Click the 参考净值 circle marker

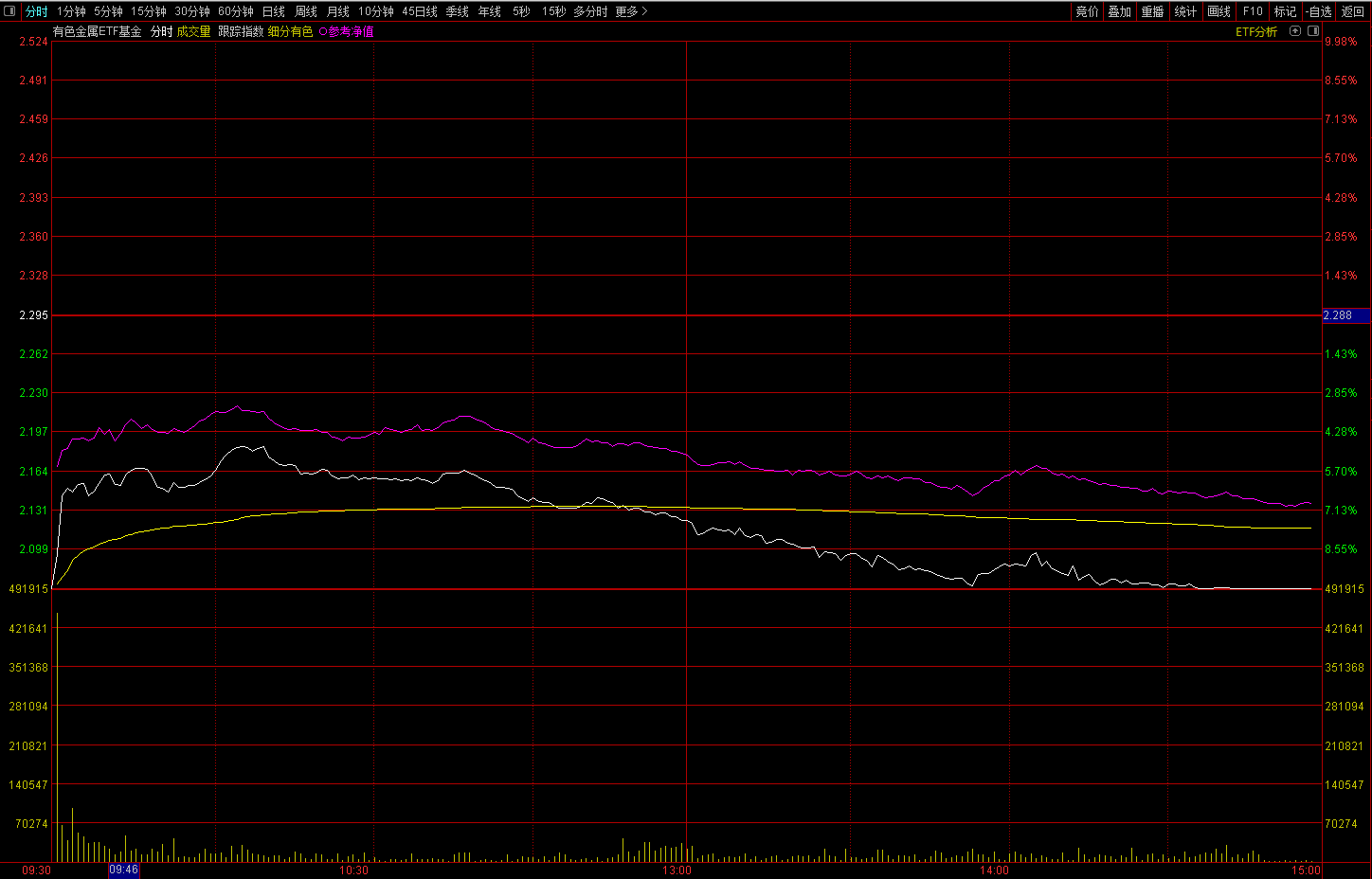(323, 32)
